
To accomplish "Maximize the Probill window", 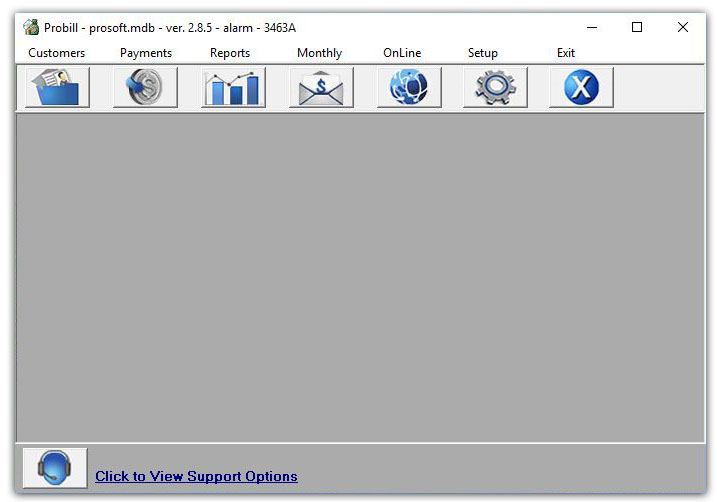I will [x=637, y=27].
